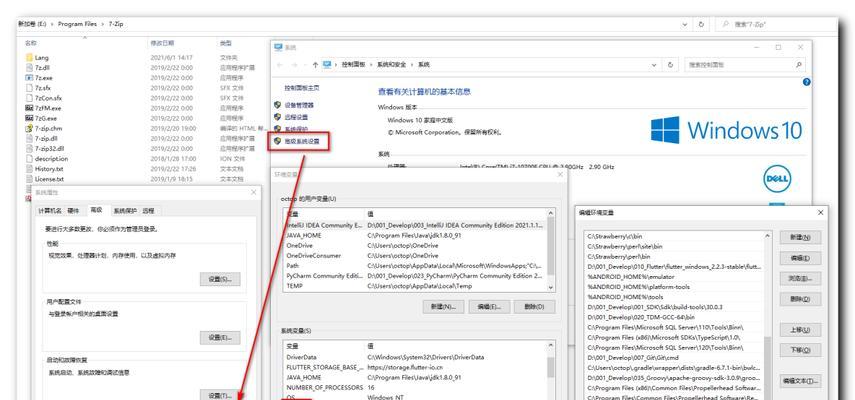Select the History.txt file icon

tap(29, 169)
